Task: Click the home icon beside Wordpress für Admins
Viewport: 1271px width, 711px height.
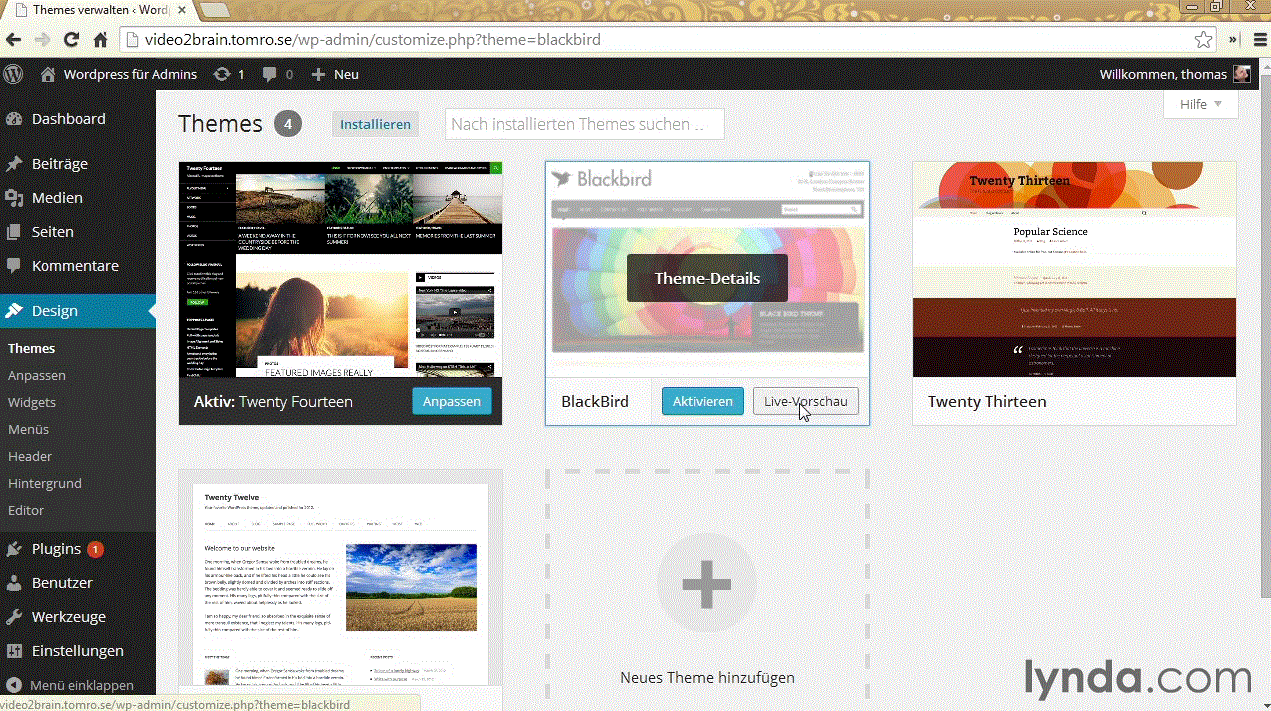Action: coord(48,74)
